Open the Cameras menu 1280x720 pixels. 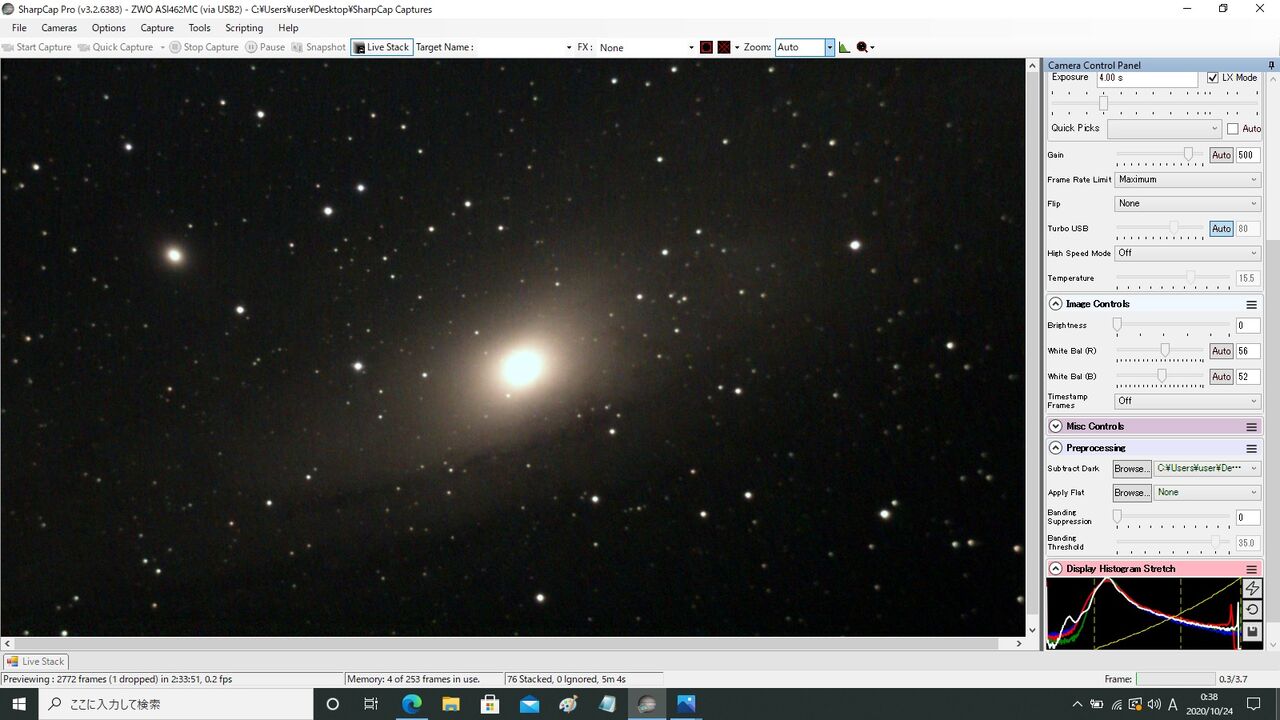click(59, 28)
